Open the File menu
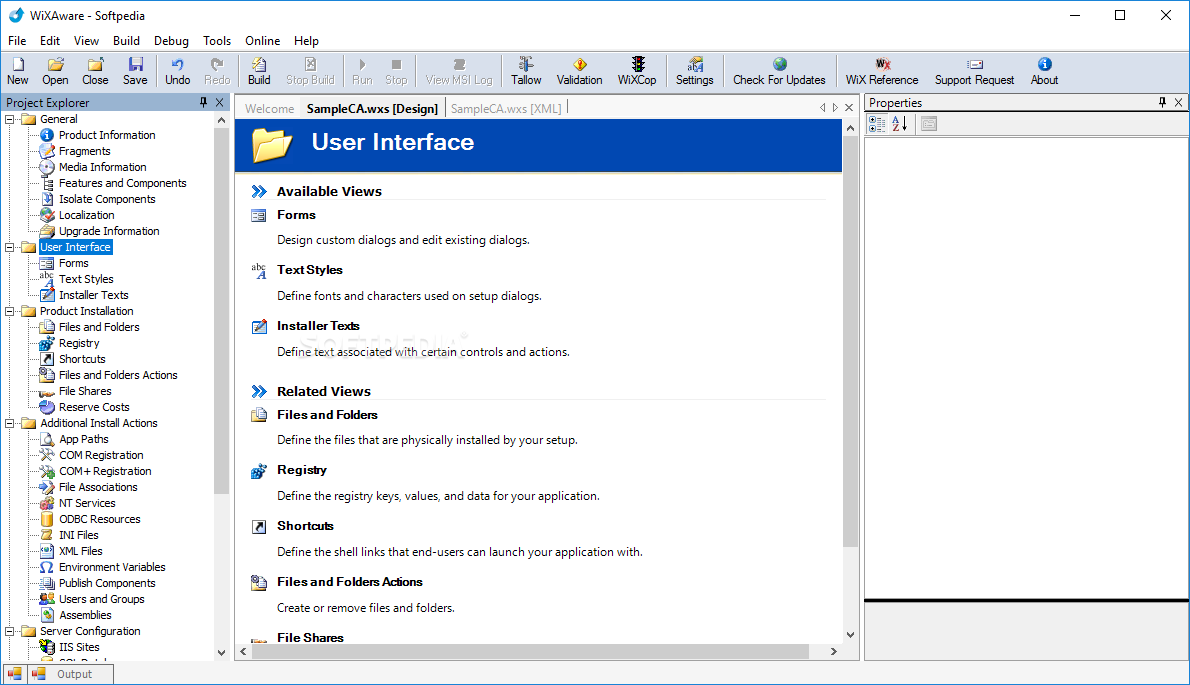The width and height of the screenshot is (1190, 685). pyautogui.click(x=17, y=41)
